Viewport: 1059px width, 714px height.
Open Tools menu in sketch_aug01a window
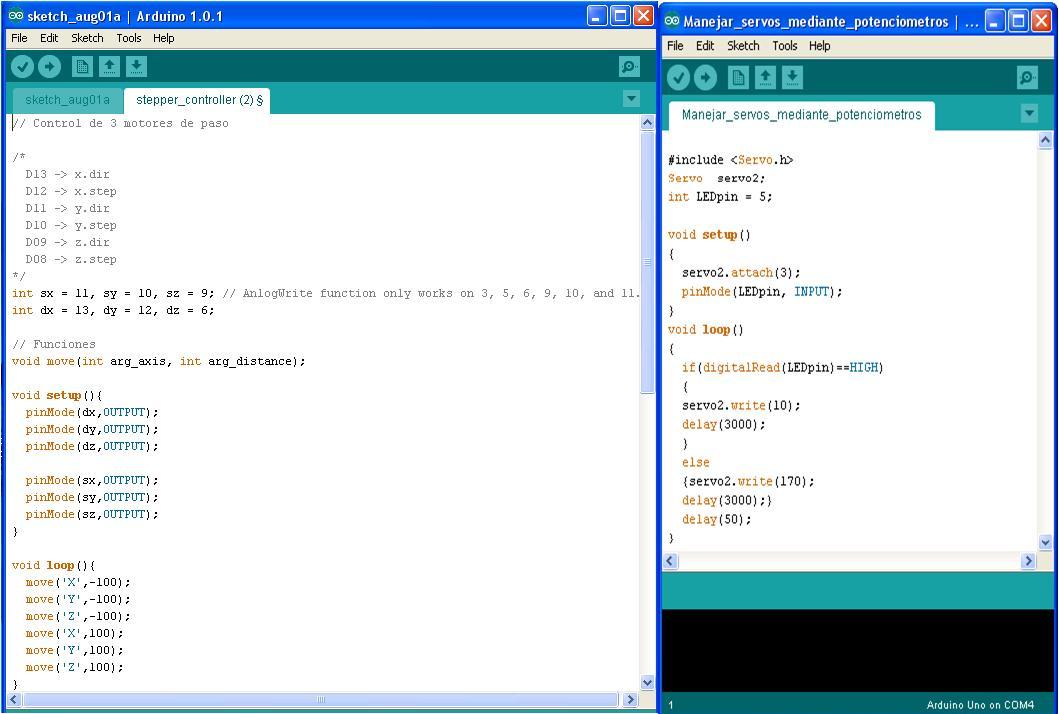[x=128, y=38]
